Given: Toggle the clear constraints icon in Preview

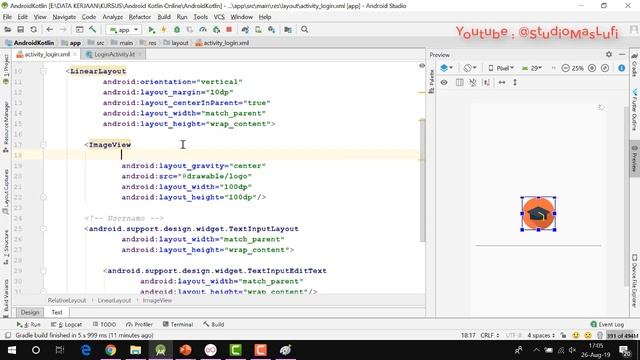Looking at the screenshot, I should pyautogui.click(x=473, y=82).
